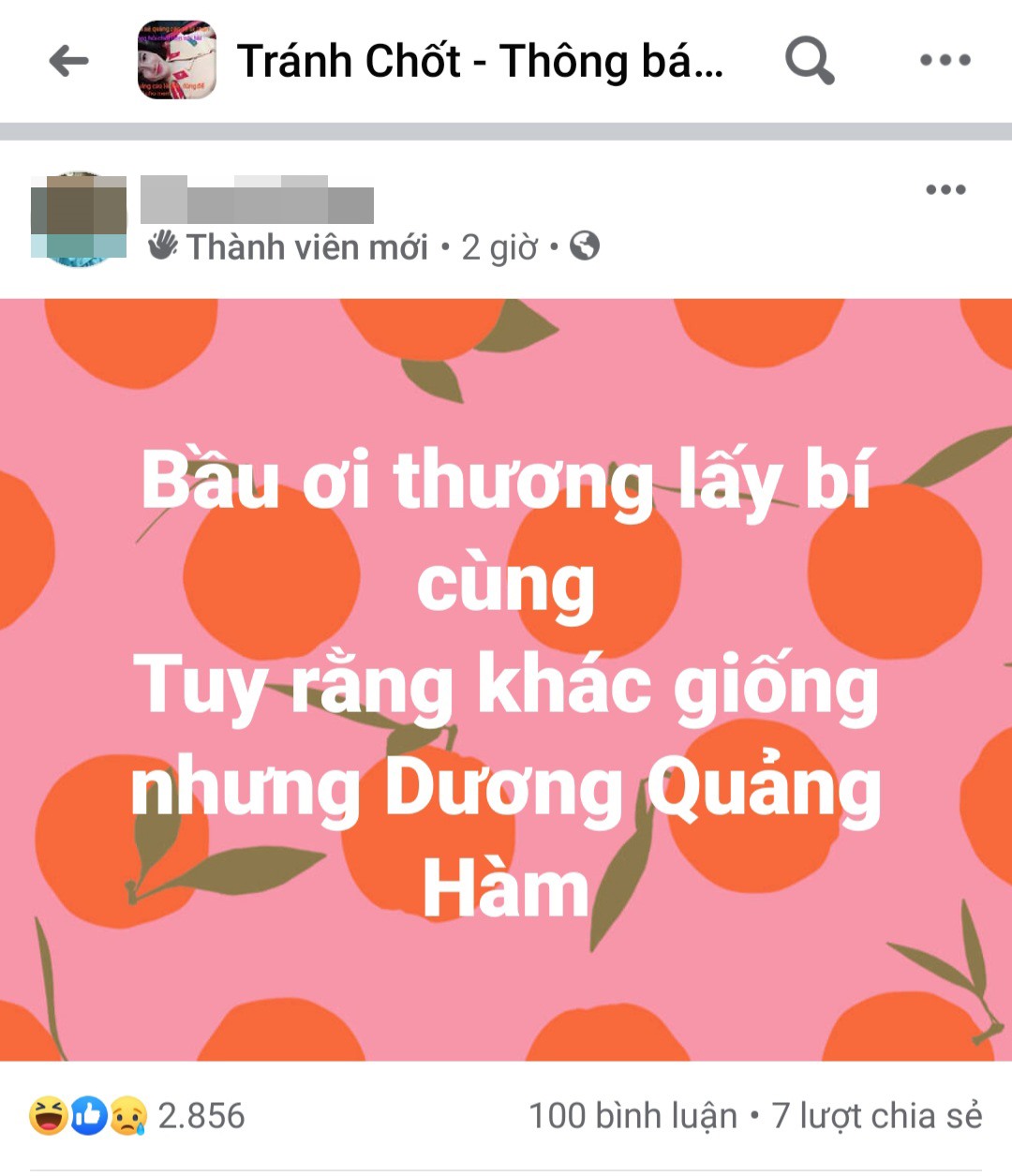The width and height of the screenshot is (1012, 1176).
Task: Open the 100 bình luận comments
Action: tap(633, 1115)
